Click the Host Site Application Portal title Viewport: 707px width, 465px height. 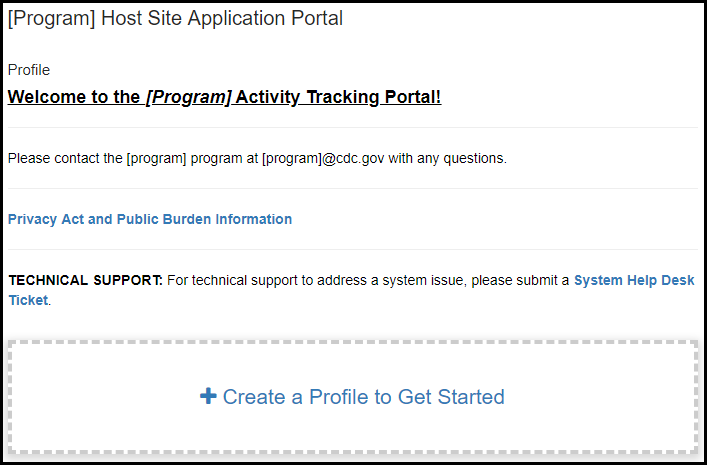point(175,19)
